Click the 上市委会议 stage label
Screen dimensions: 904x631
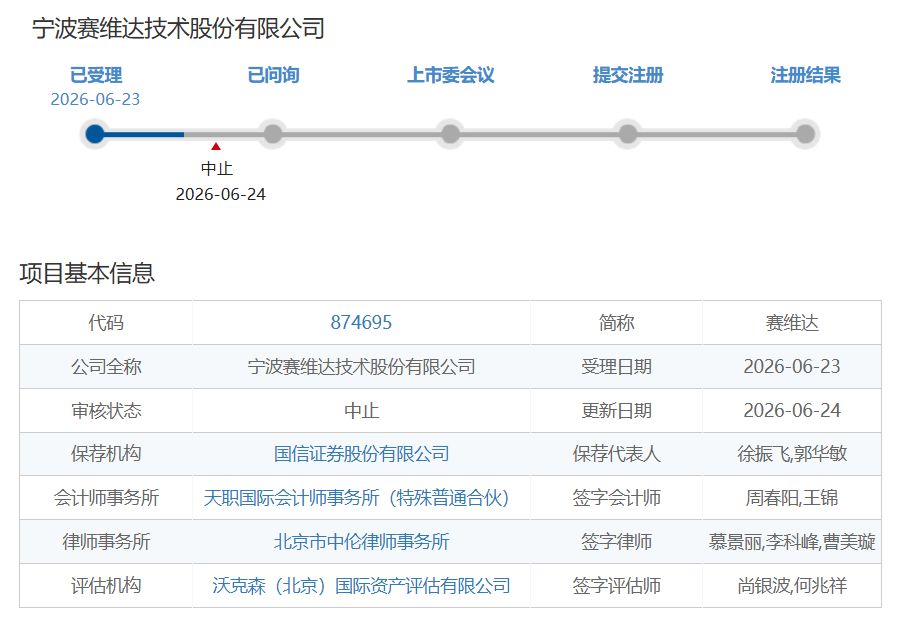click(x=451, y=75)
